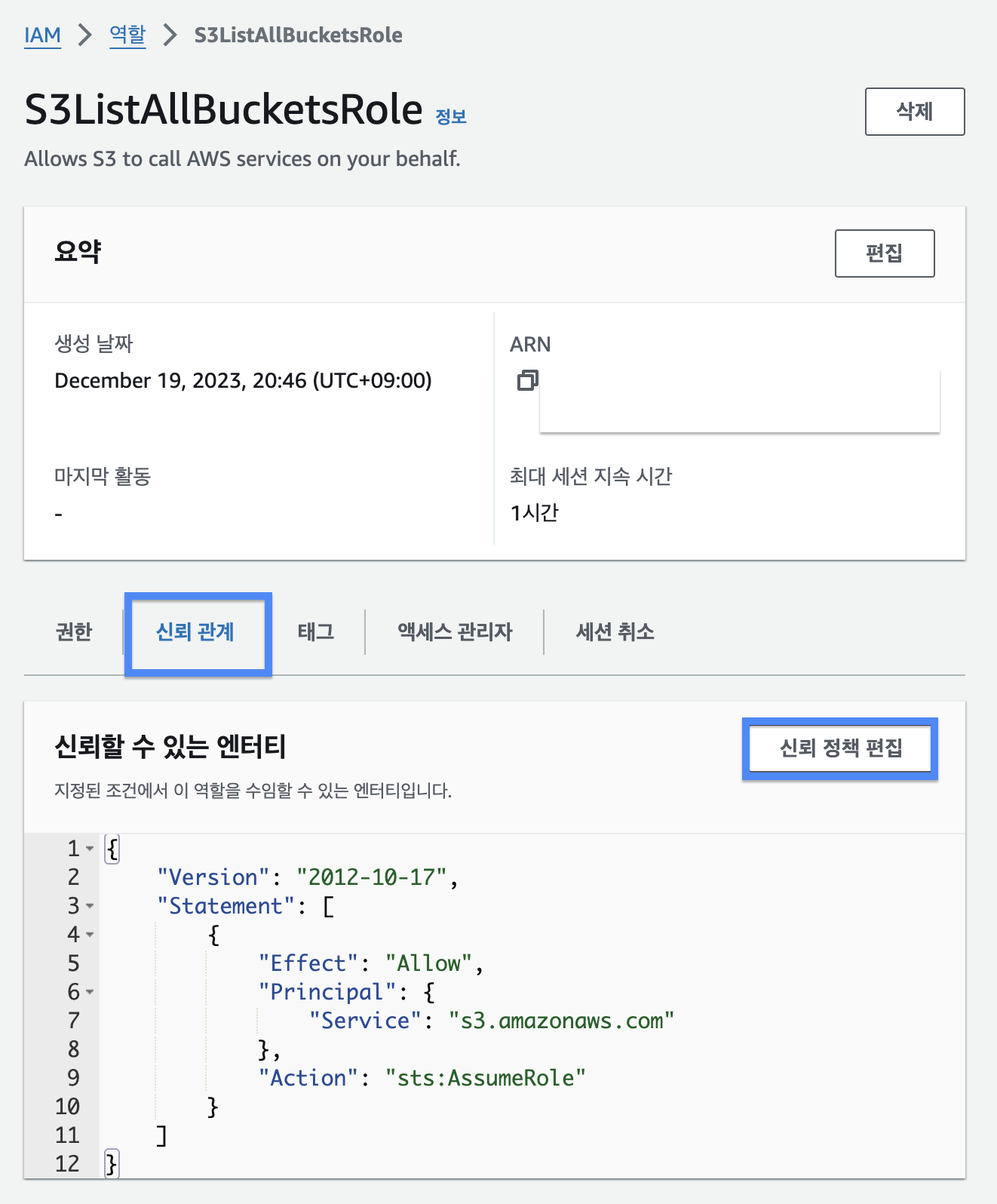Copy the role ARN with copy icon
Screen dimensions: 997x1204
coord(527,380)
